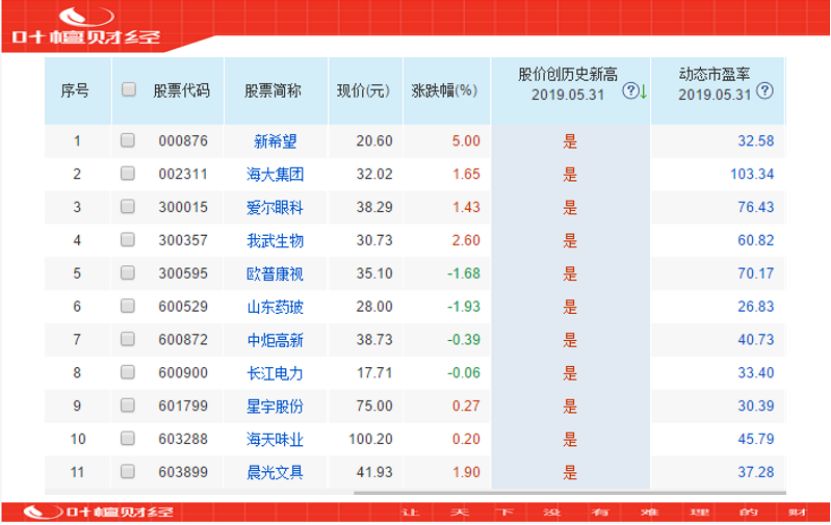Click the change value 5.00 for 新希望

click(x=466, y=141)
